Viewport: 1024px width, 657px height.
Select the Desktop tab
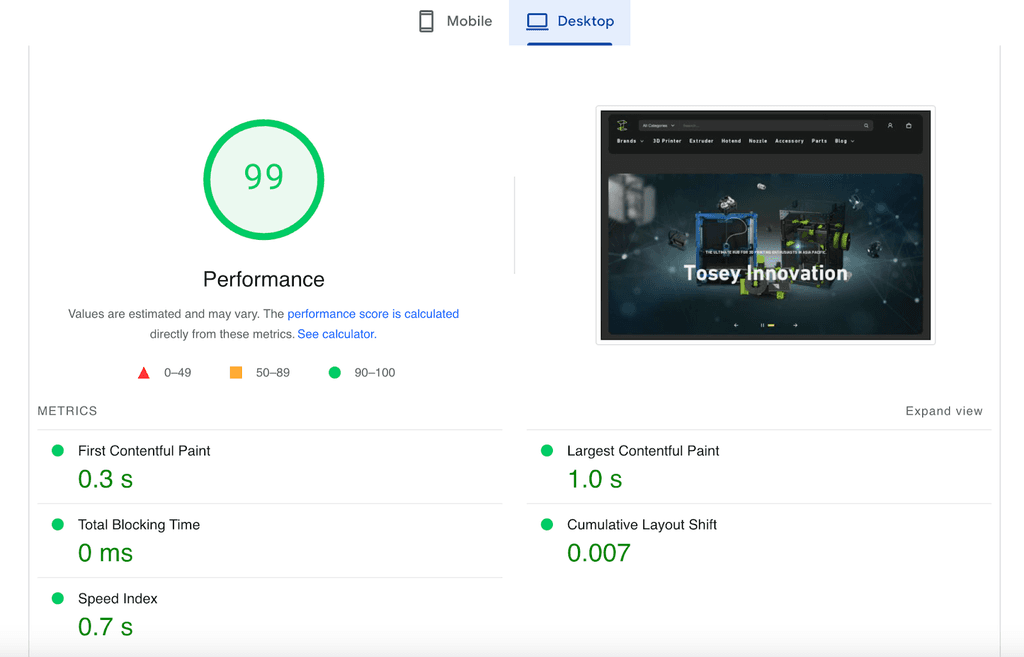click(x=569, y=21)
